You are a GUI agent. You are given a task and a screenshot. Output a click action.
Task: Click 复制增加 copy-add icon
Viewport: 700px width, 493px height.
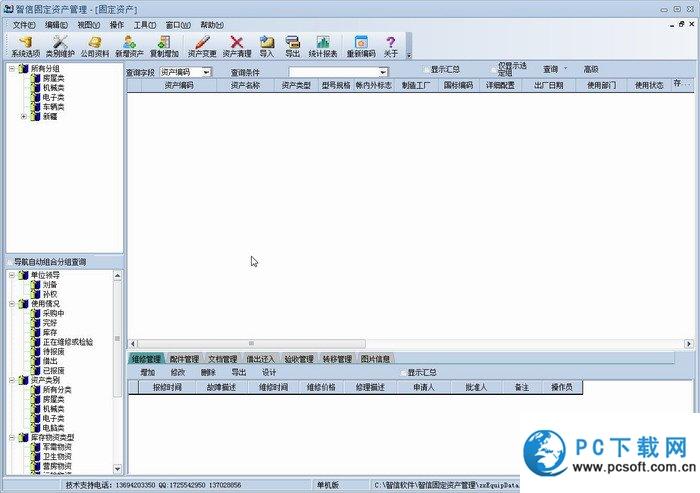(x=164, y=46)
